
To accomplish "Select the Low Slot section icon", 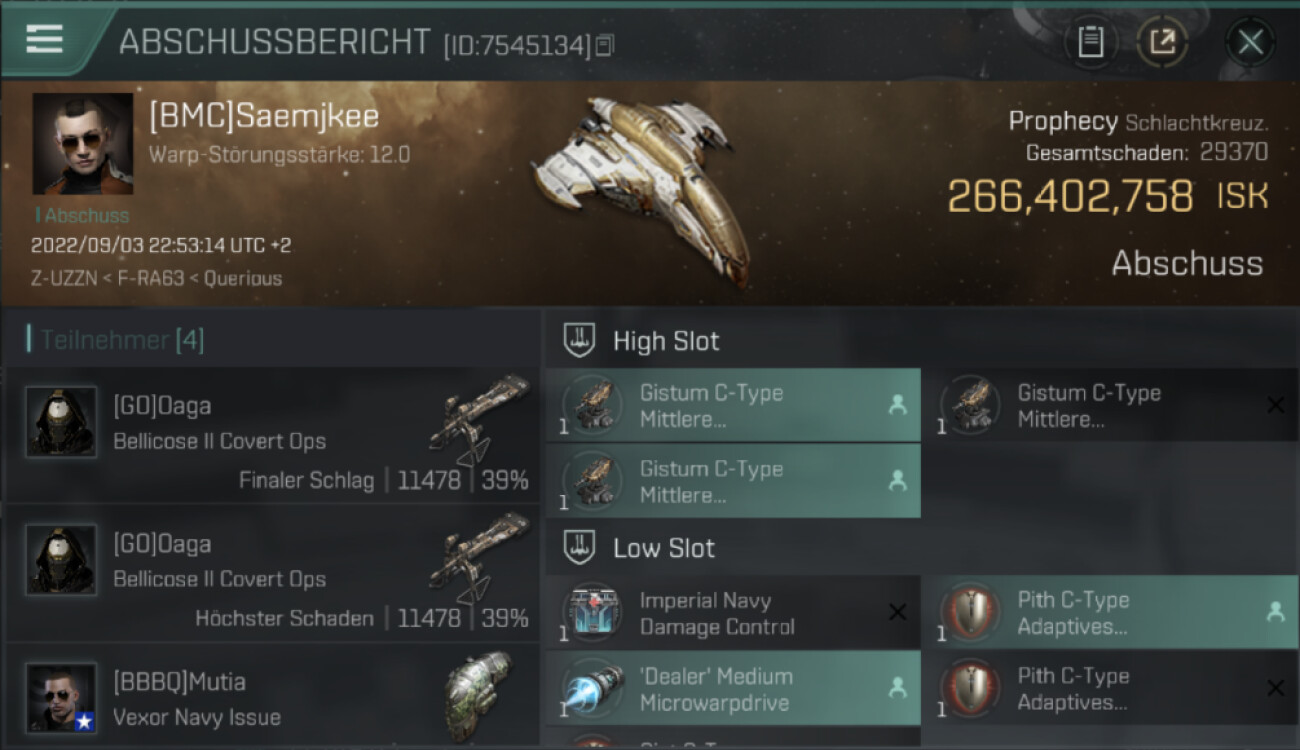I will 580,548.
